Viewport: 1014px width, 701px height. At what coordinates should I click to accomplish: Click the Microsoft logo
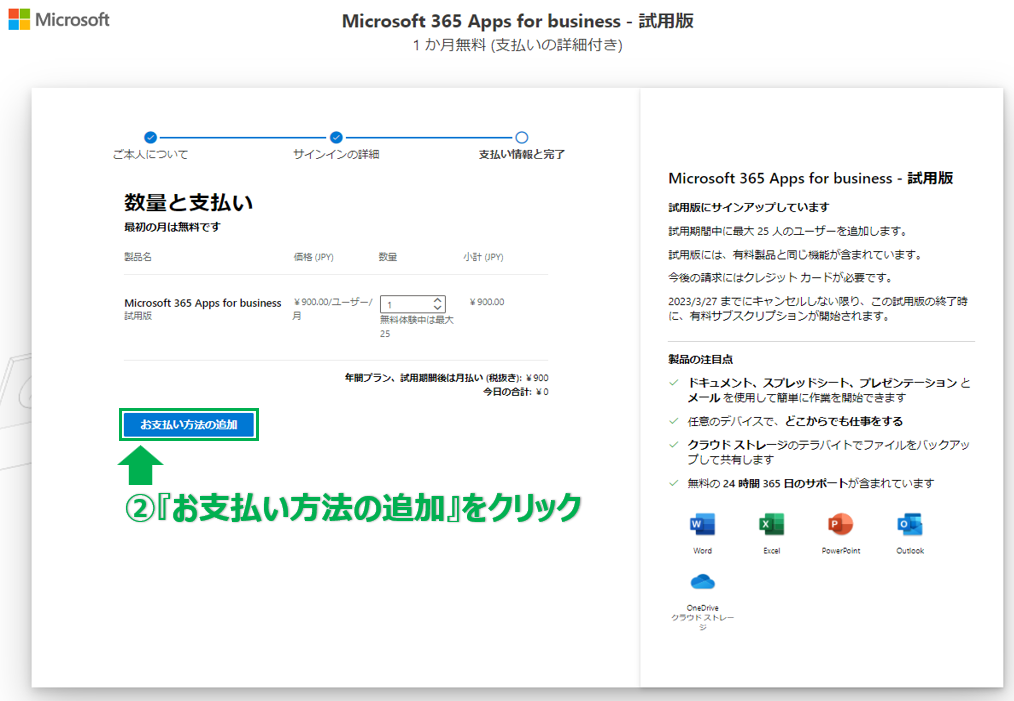[x=59, y=19]
